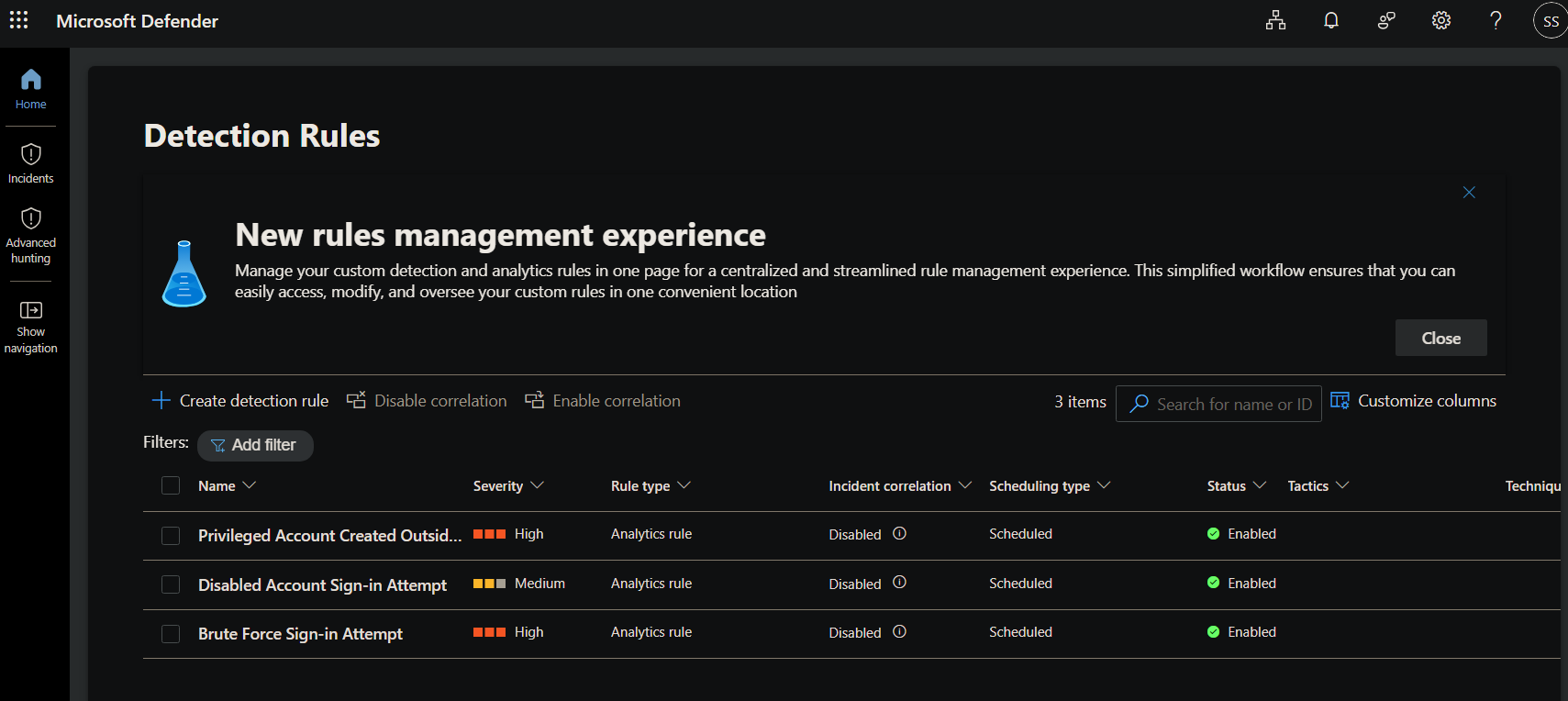1568x701 pixels.
Task: Select all rules with header checkbox
Action: tap(171, 485)
